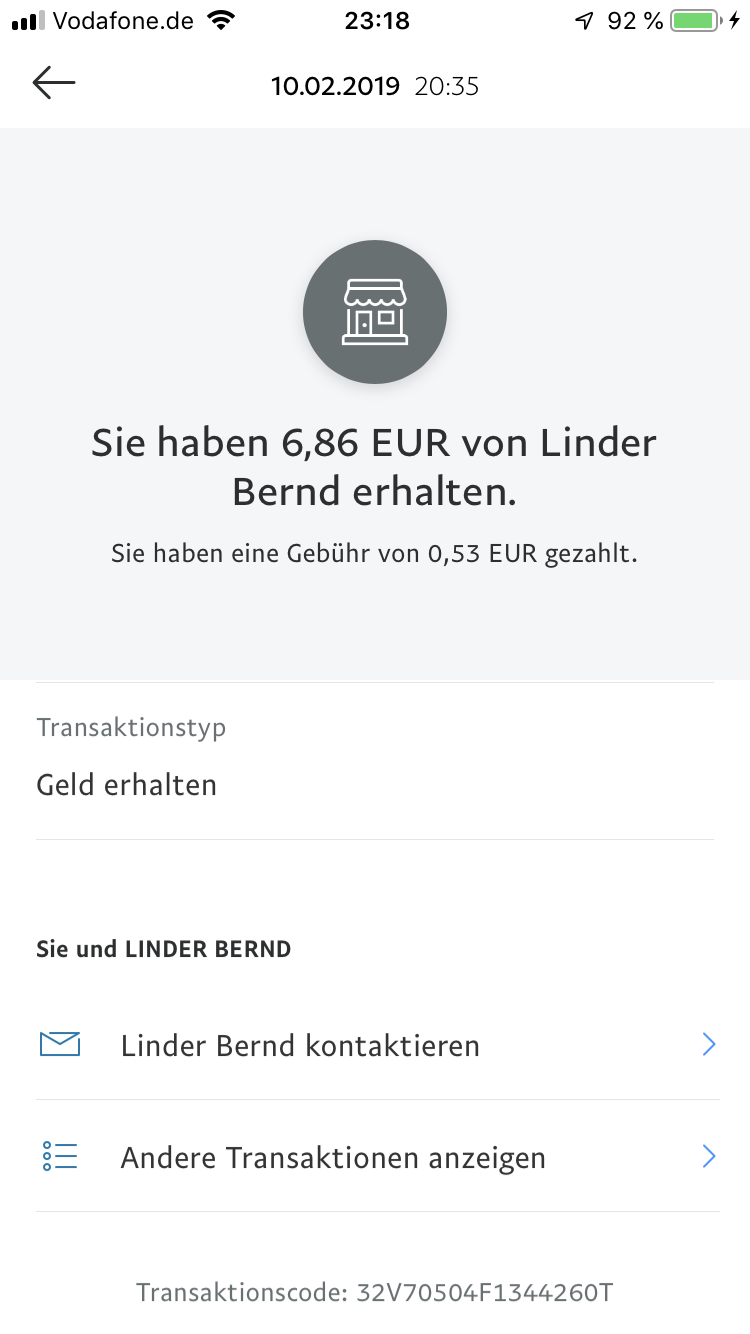This screenshot has width=750, height=1334.
Task: Open chevron beside Linder Bernd kontaktieren
Action: (709, 1045)
